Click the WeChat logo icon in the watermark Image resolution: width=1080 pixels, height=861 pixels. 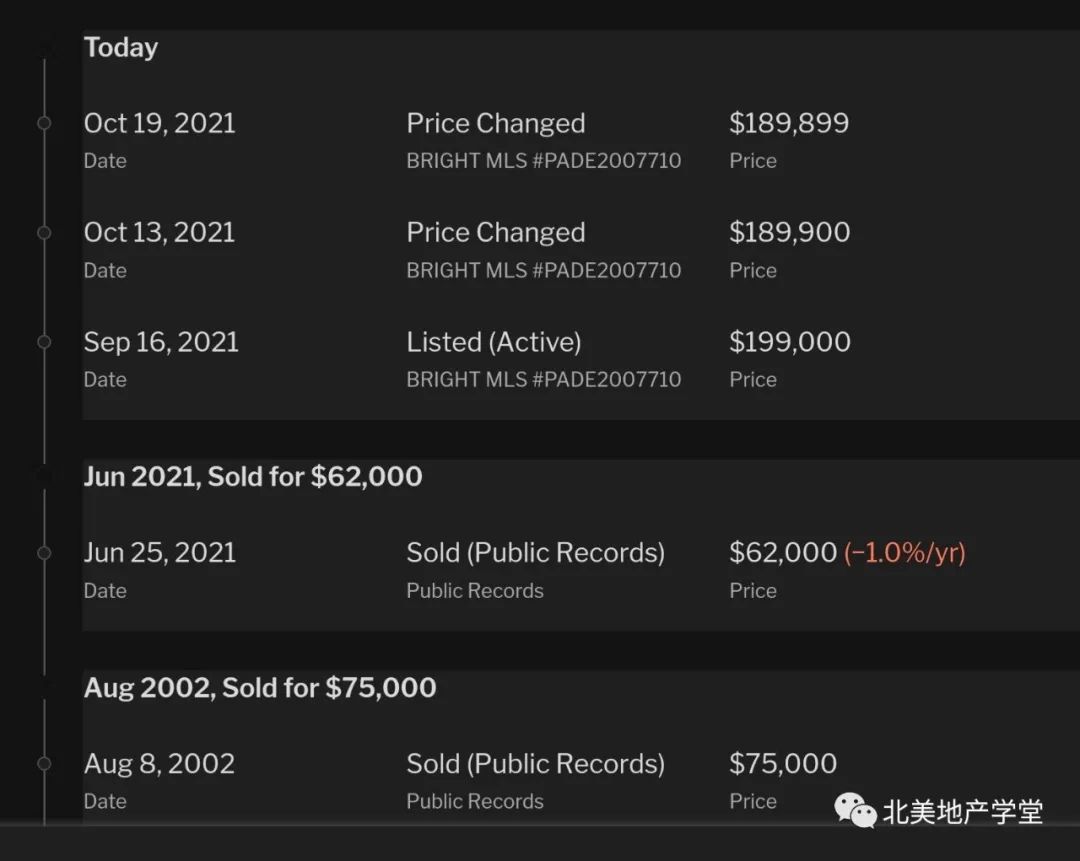point(855,809)
